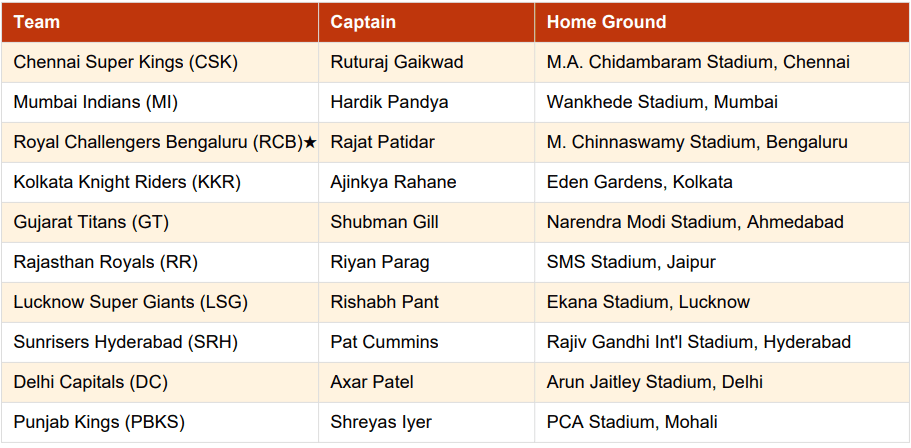Select the Punjab Kings (PBKS) cell
911x448 pixels.
coord(99,422)
